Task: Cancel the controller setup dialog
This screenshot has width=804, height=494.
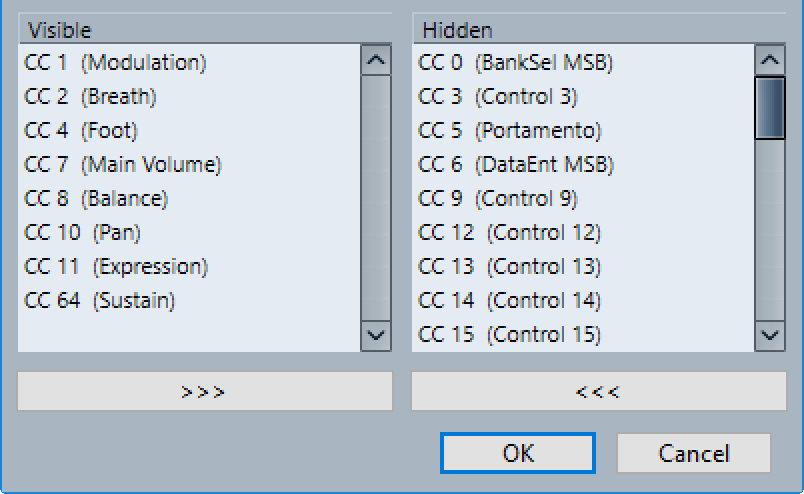Action: pyautogui.click(x=694, y=453)
